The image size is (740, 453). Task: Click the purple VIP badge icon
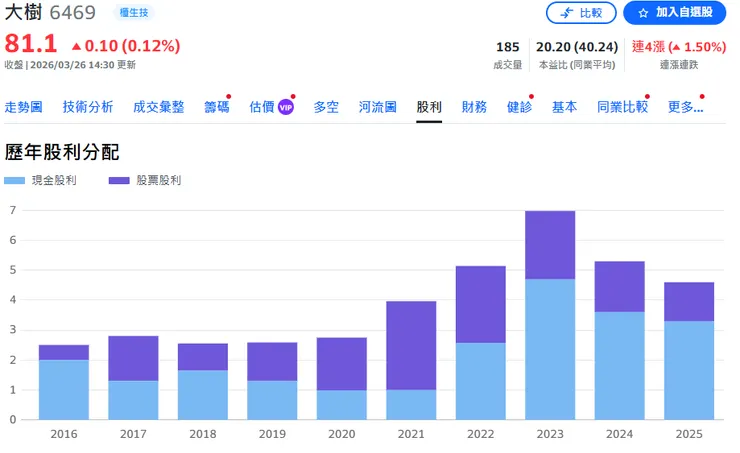(x=286, y=108)
